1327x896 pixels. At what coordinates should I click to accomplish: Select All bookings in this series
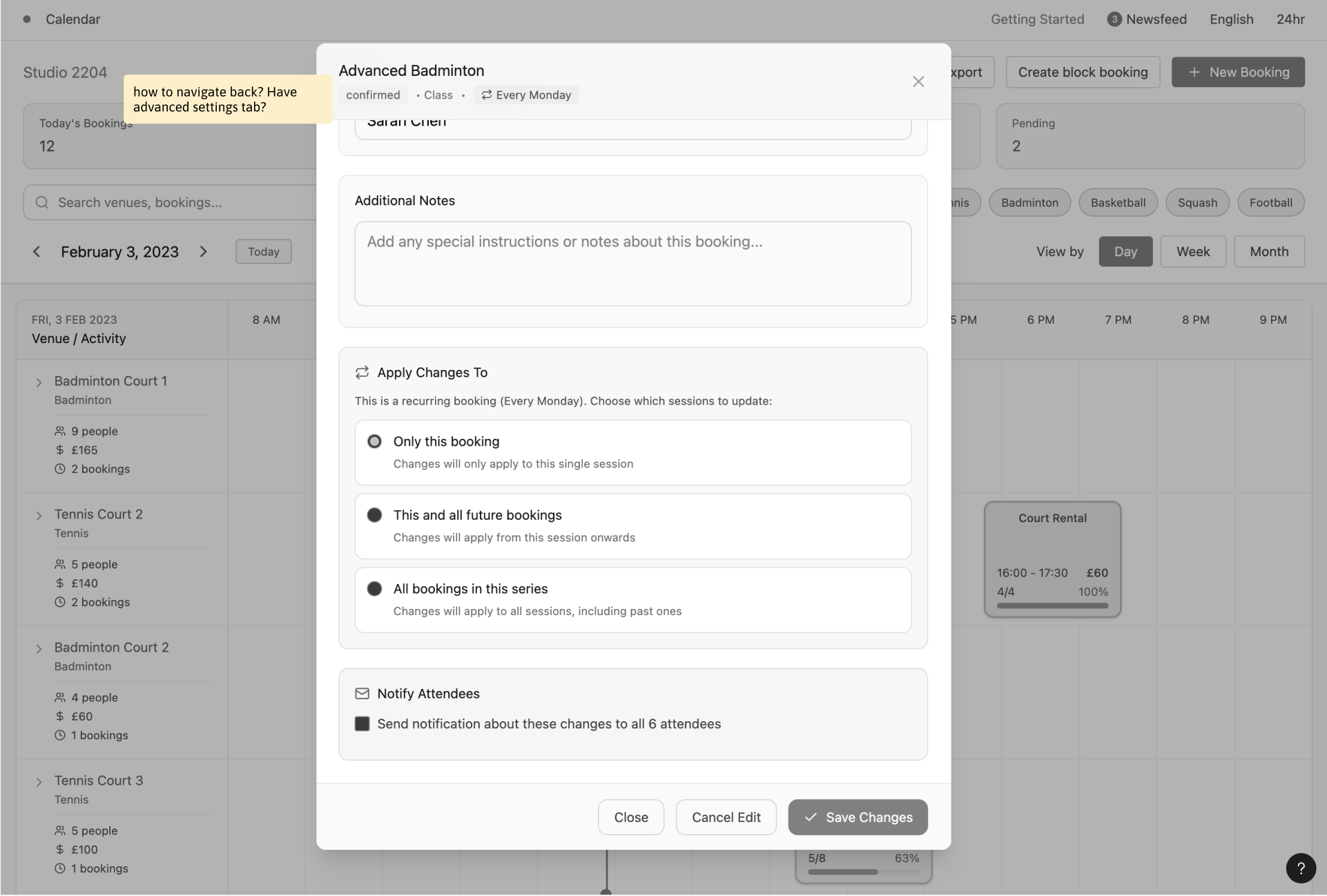pyautogui.click(x=374, y=589)
